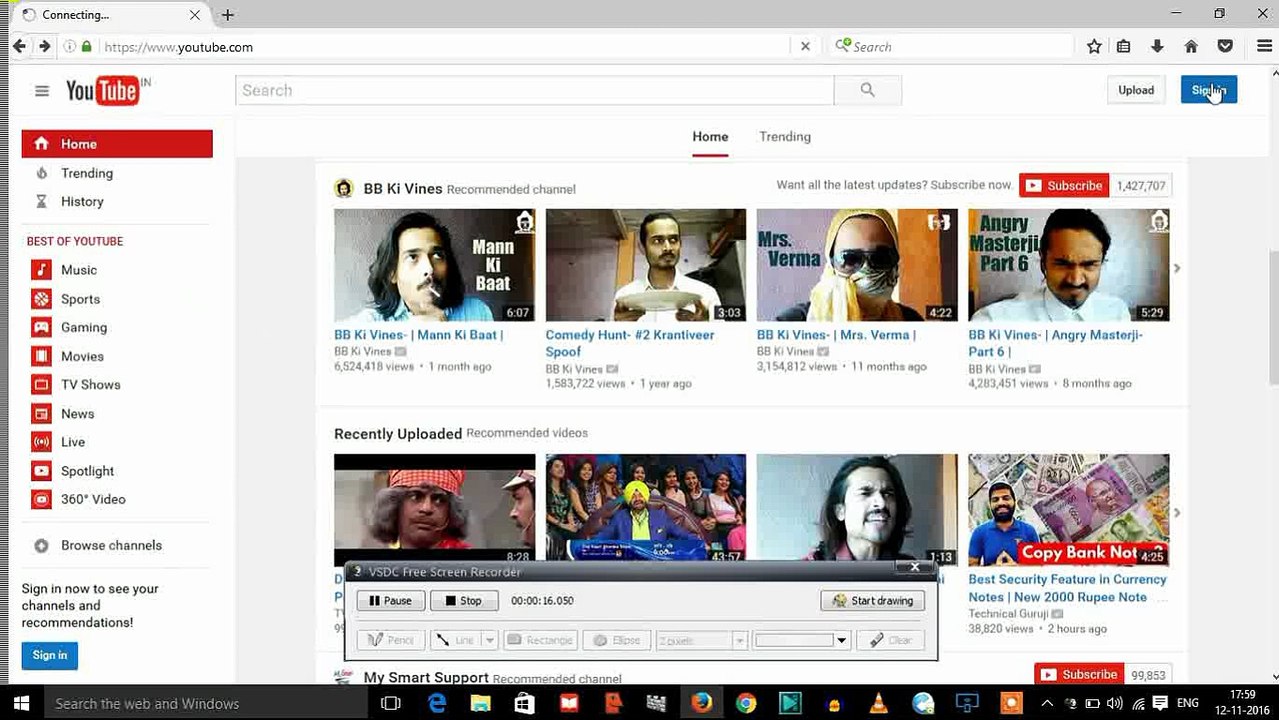Image resolution: width=1279 pixels, height=720 pixels.
Task: Show hidden system tray icons
Action: click(x=1047, y=703)
